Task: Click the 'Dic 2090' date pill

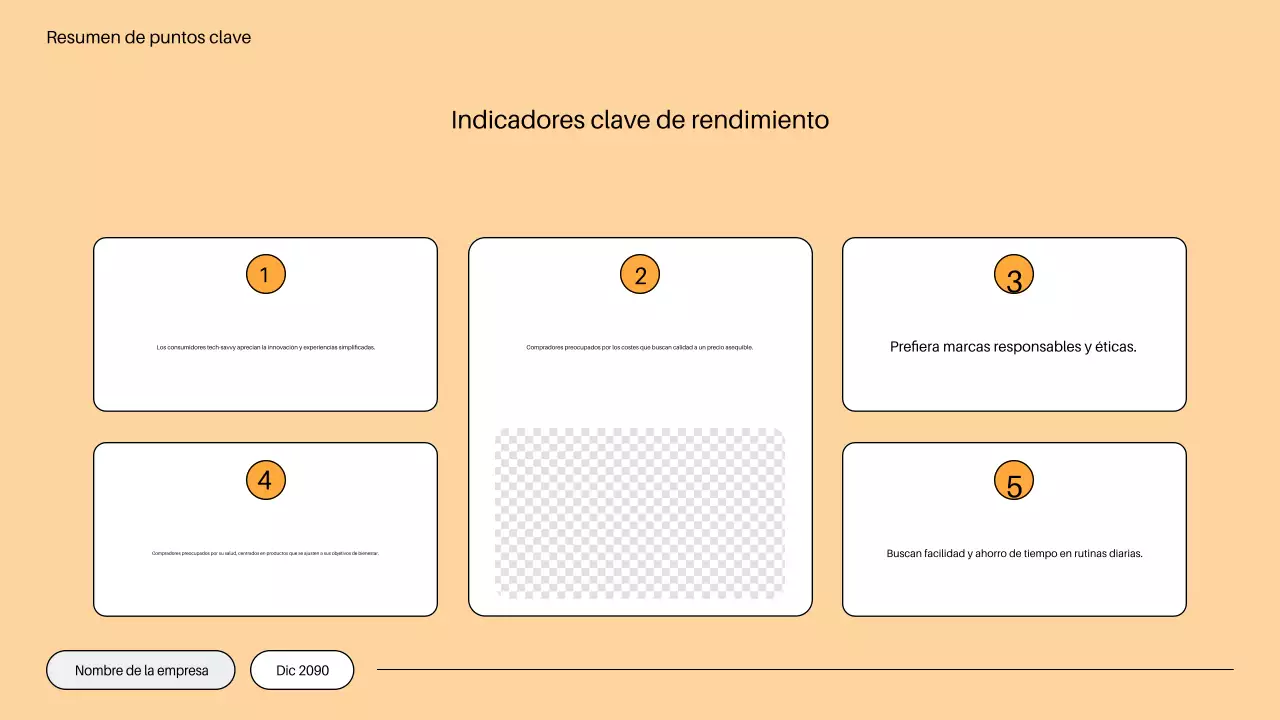Action: (302, 670)
